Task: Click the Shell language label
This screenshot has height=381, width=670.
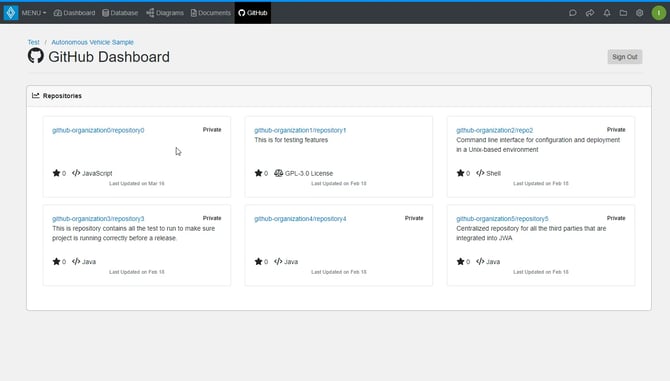Action: coord(493,173)
